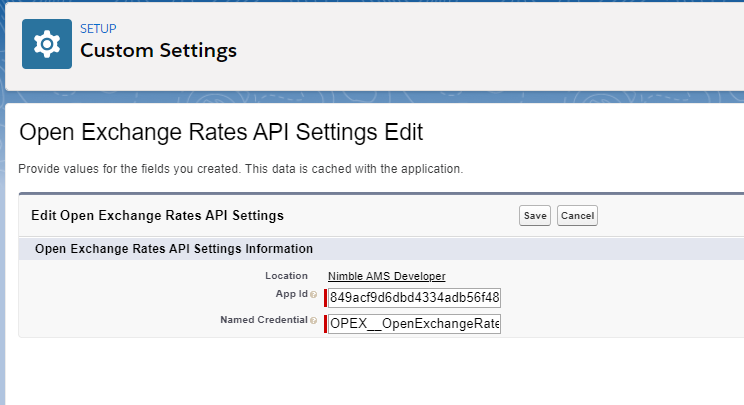Click the 'Provide values for the fields' description

point(241,169)
